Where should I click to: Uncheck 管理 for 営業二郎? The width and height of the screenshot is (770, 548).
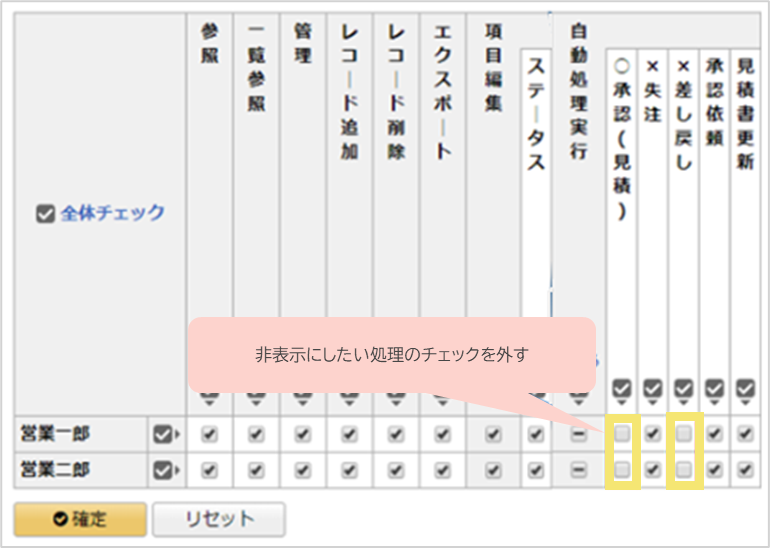[x=302, y=470]
